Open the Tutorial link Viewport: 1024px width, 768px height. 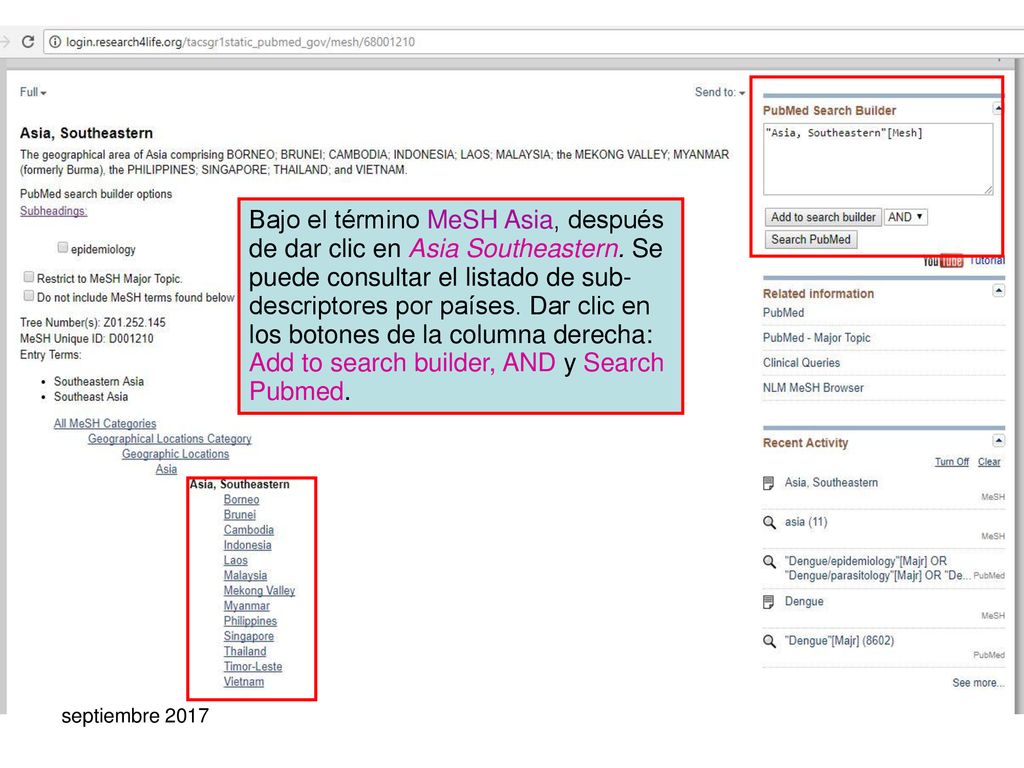pos(987,261)
